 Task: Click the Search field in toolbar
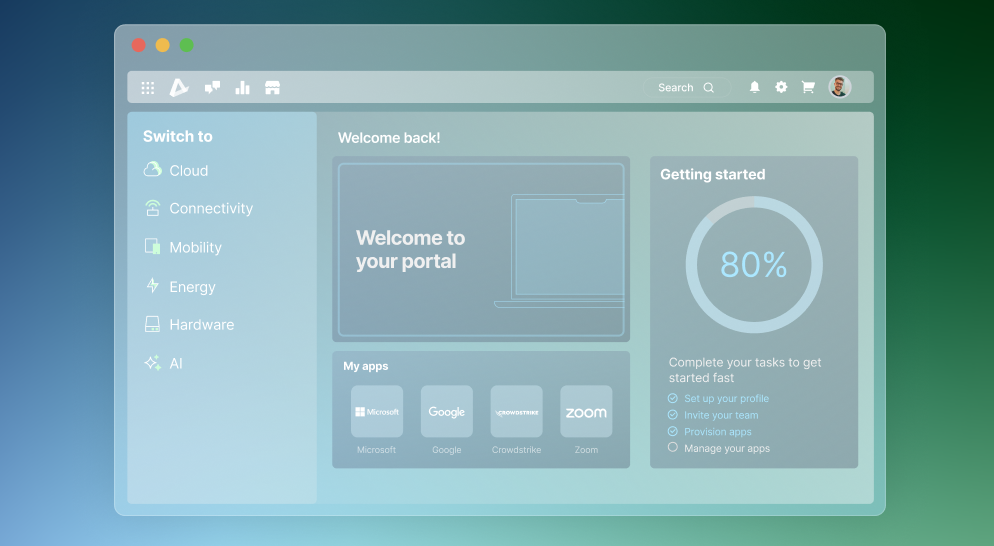click(x=685, y=88)
